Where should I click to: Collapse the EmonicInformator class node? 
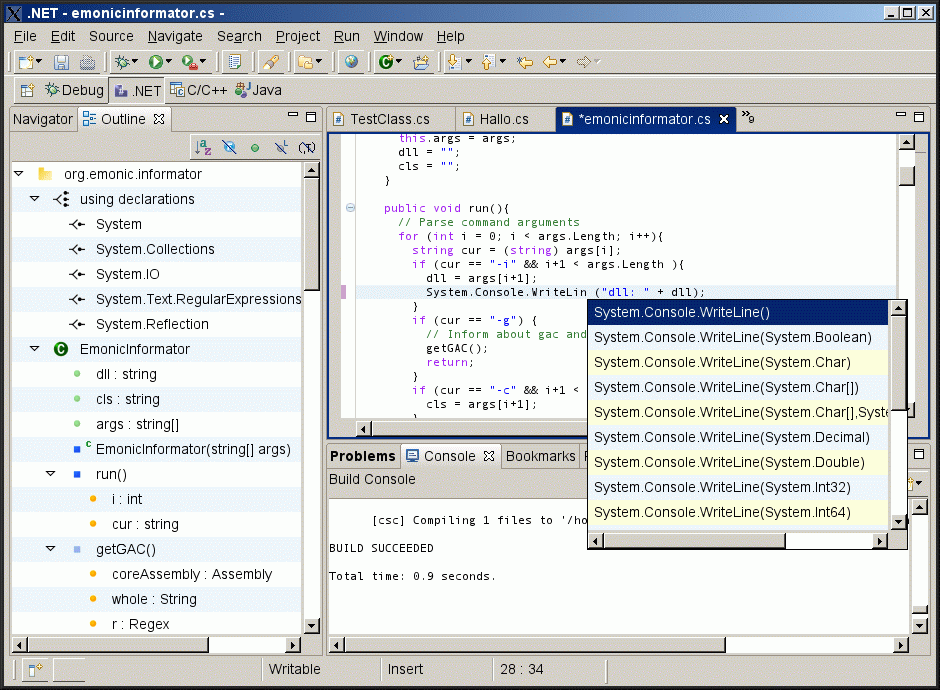pos(34,349)
